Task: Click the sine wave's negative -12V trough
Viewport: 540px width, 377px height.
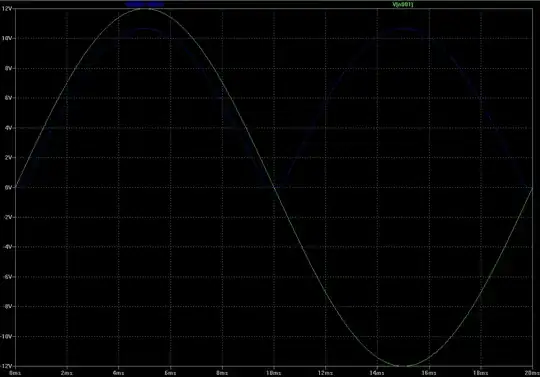Action: (x=403, y=366)
